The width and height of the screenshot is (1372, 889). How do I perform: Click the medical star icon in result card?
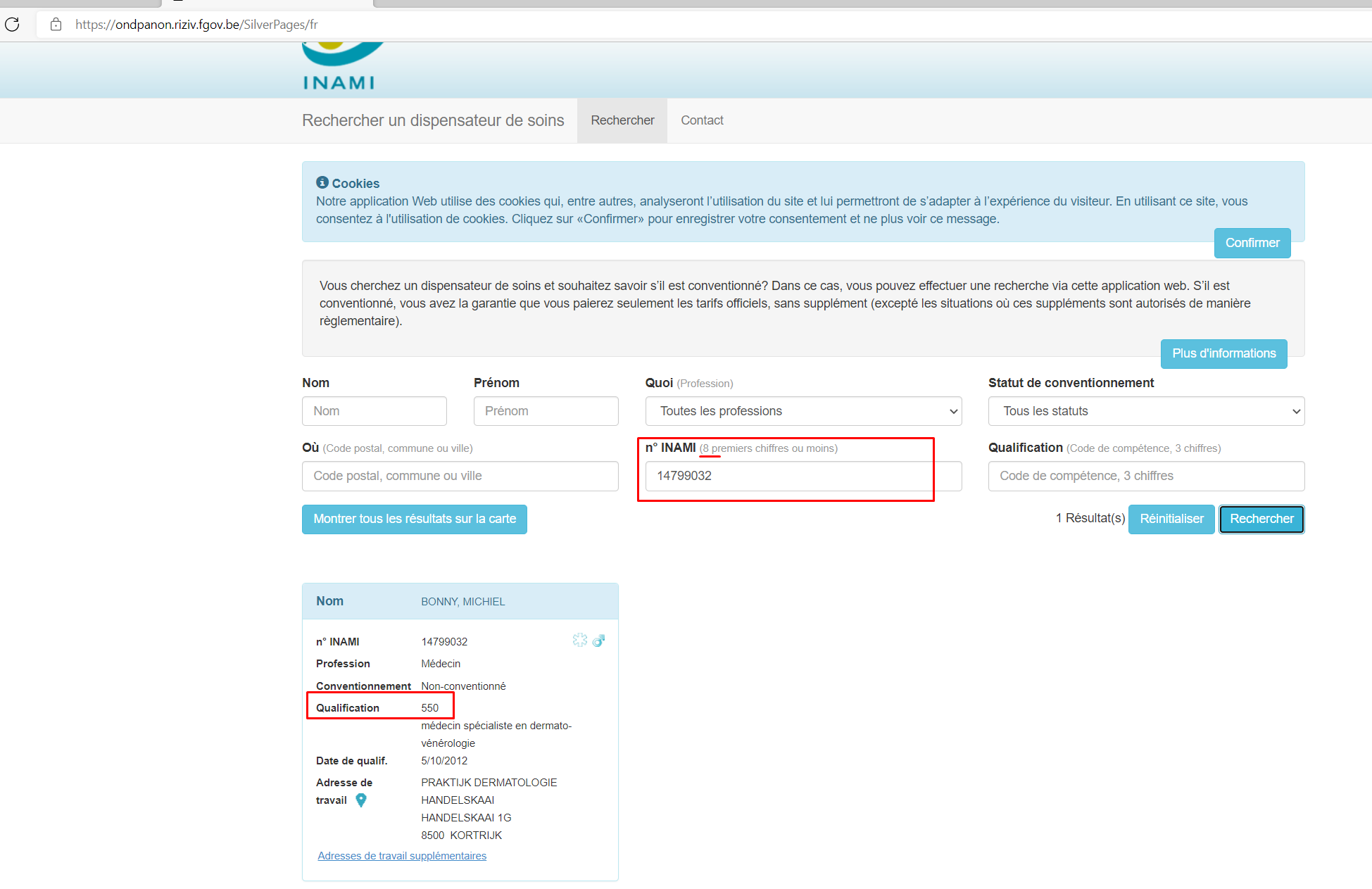pyautogui.click(x=579, y=640)
